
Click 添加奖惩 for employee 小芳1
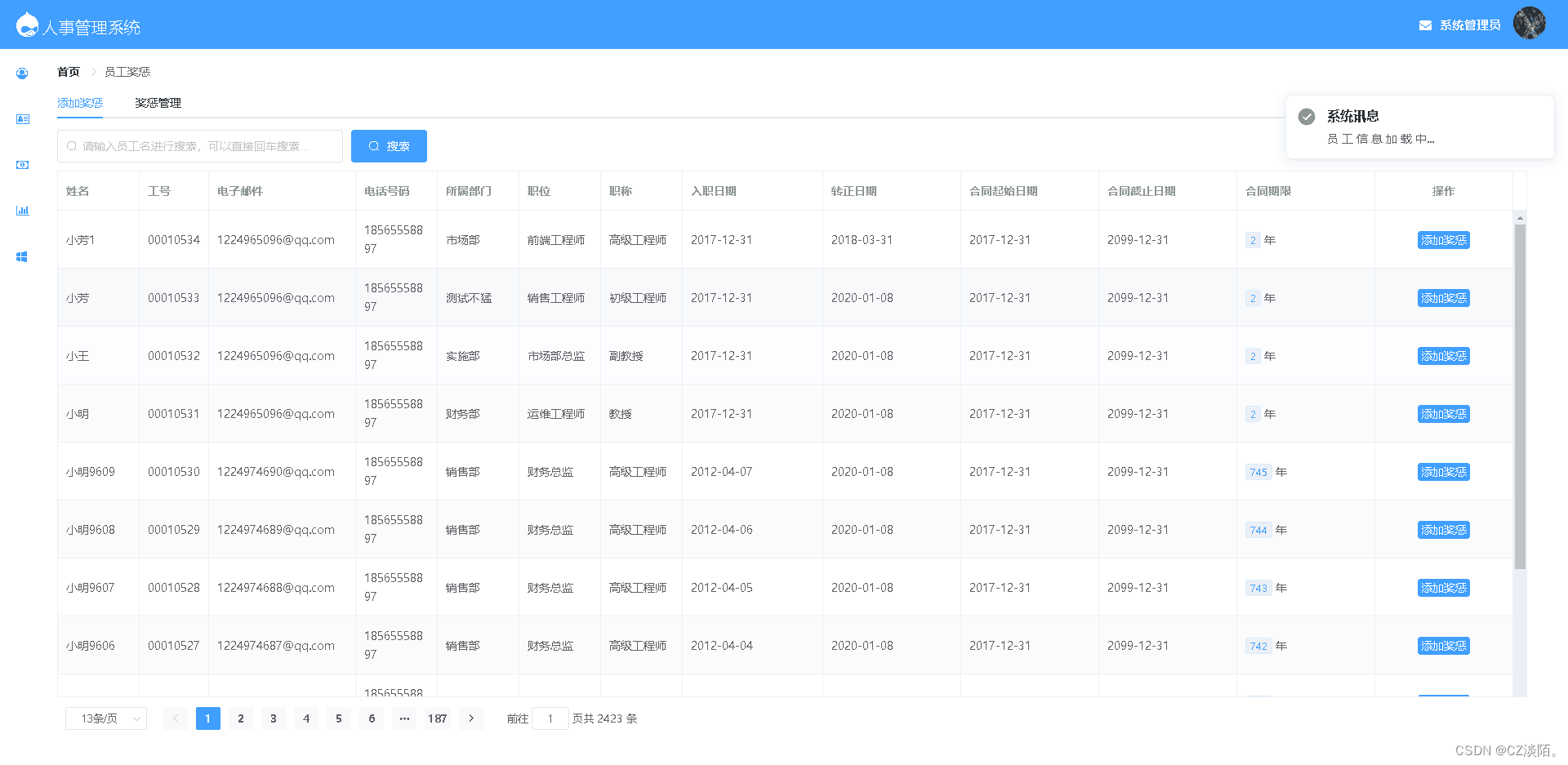tap(1443, 240)
